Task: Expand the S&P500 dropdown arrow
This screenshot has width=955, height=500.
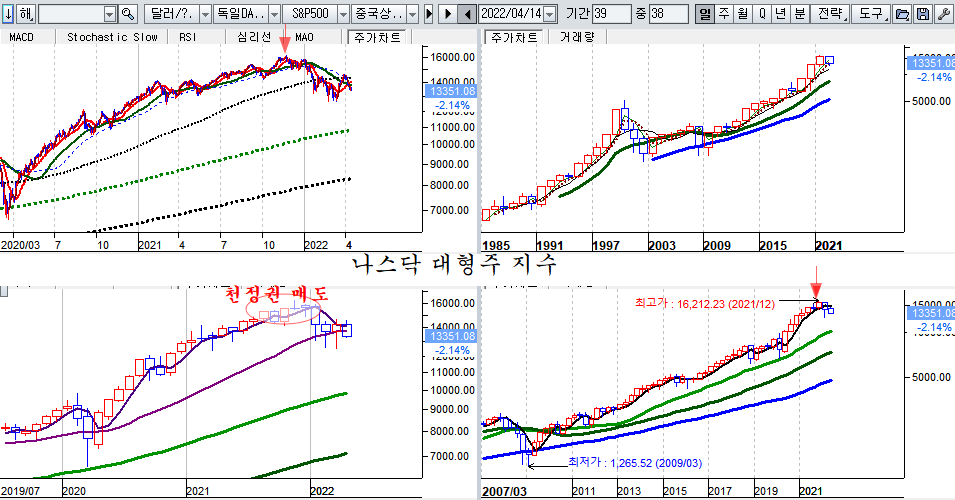Action: coord(341,15)
